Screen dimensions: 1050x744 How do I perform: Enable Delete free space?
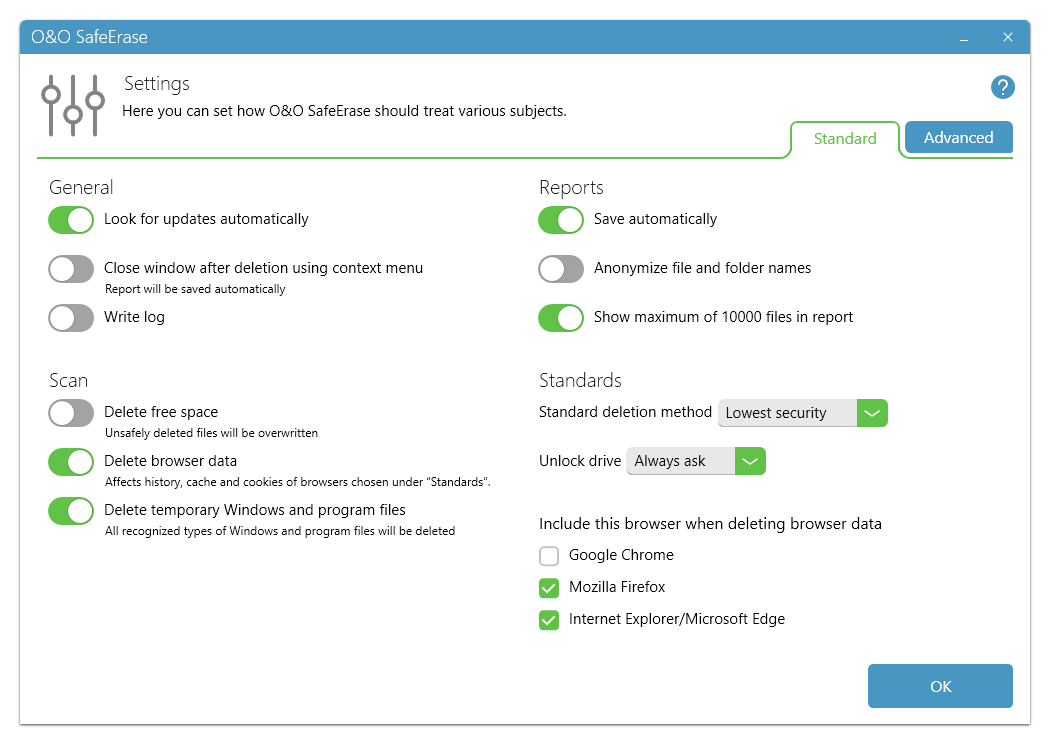pos(71,412)
